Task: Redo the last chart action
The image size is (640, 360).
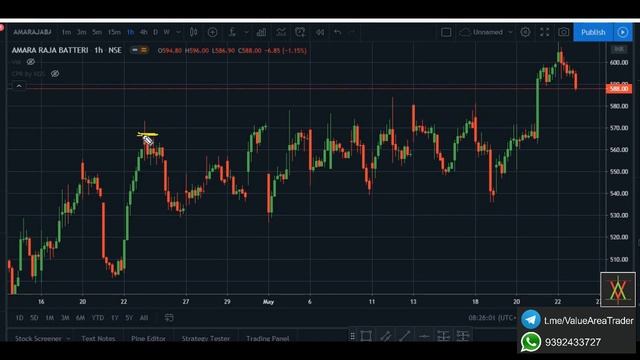Action: (352, 32)
